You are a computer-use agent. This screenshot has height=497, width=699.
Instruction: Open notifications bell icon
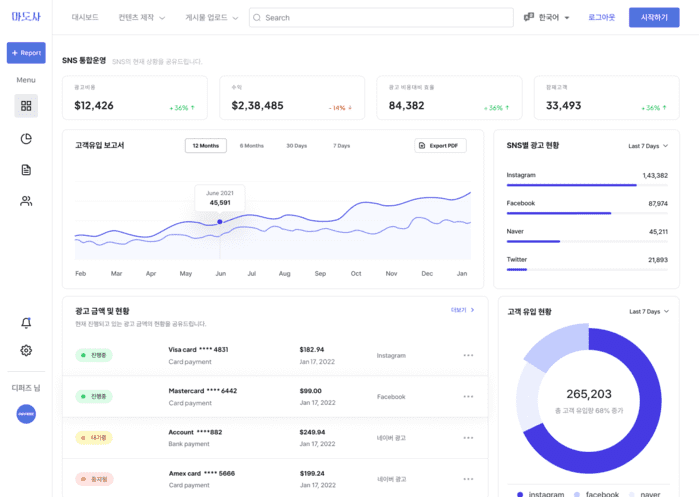click(x=26, y=323)
